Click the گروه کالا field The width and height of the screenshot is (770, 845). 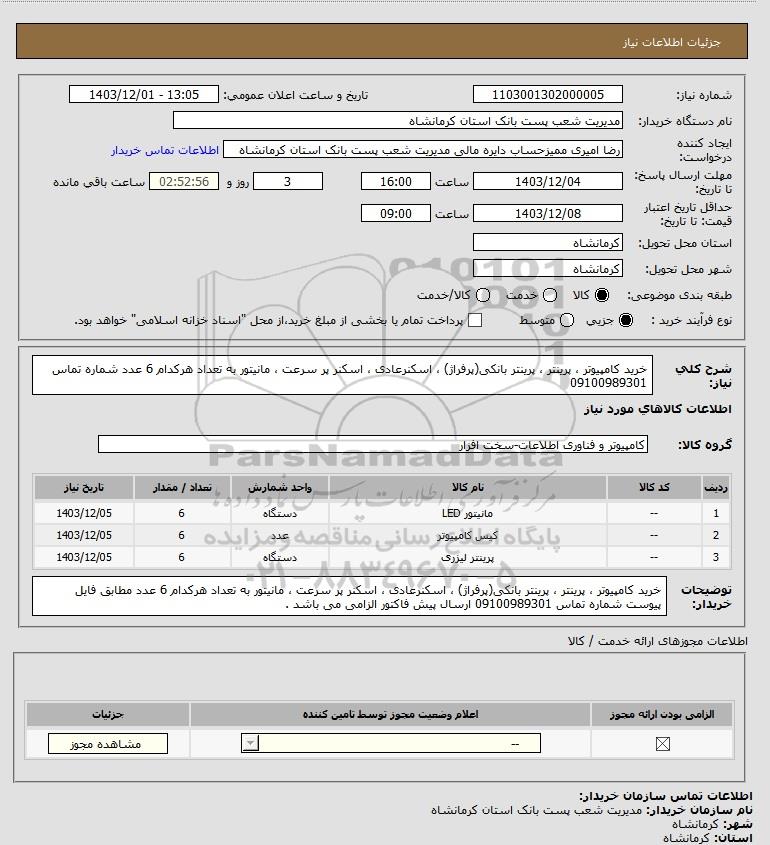tap(373, 445)
